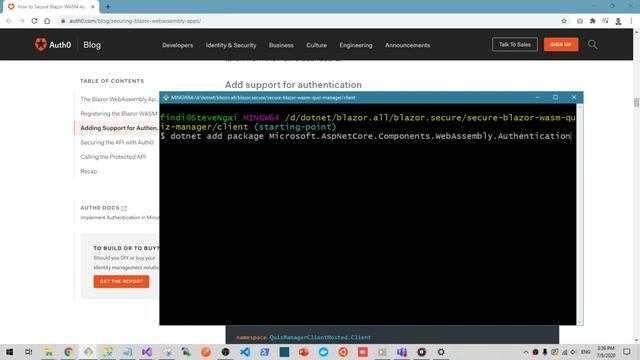The image size is (640, 360).
Task: Open the Developers menu
Action: 178,45
